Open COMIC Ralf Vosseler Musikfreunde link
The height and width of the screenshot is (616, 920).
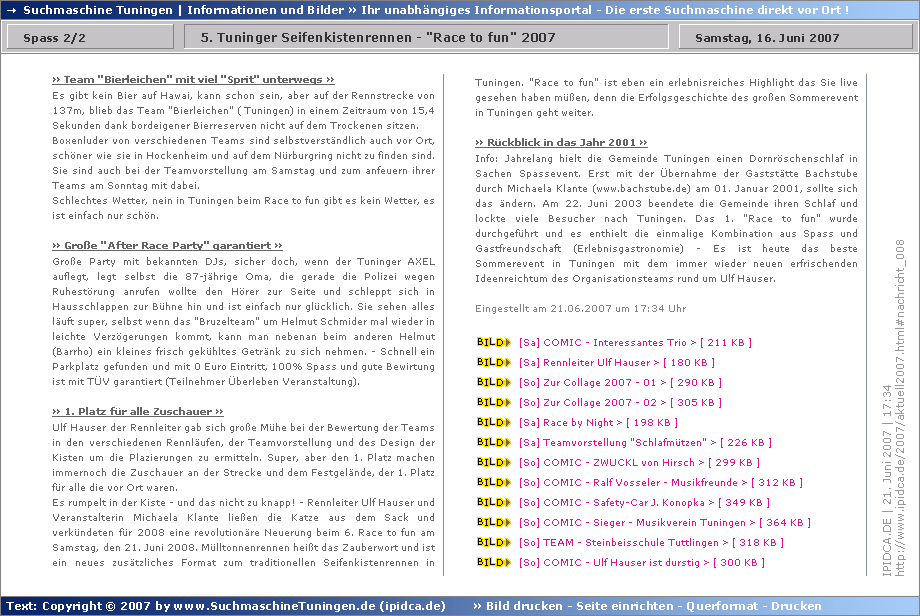pyautogui.click(x=660, y=482)
